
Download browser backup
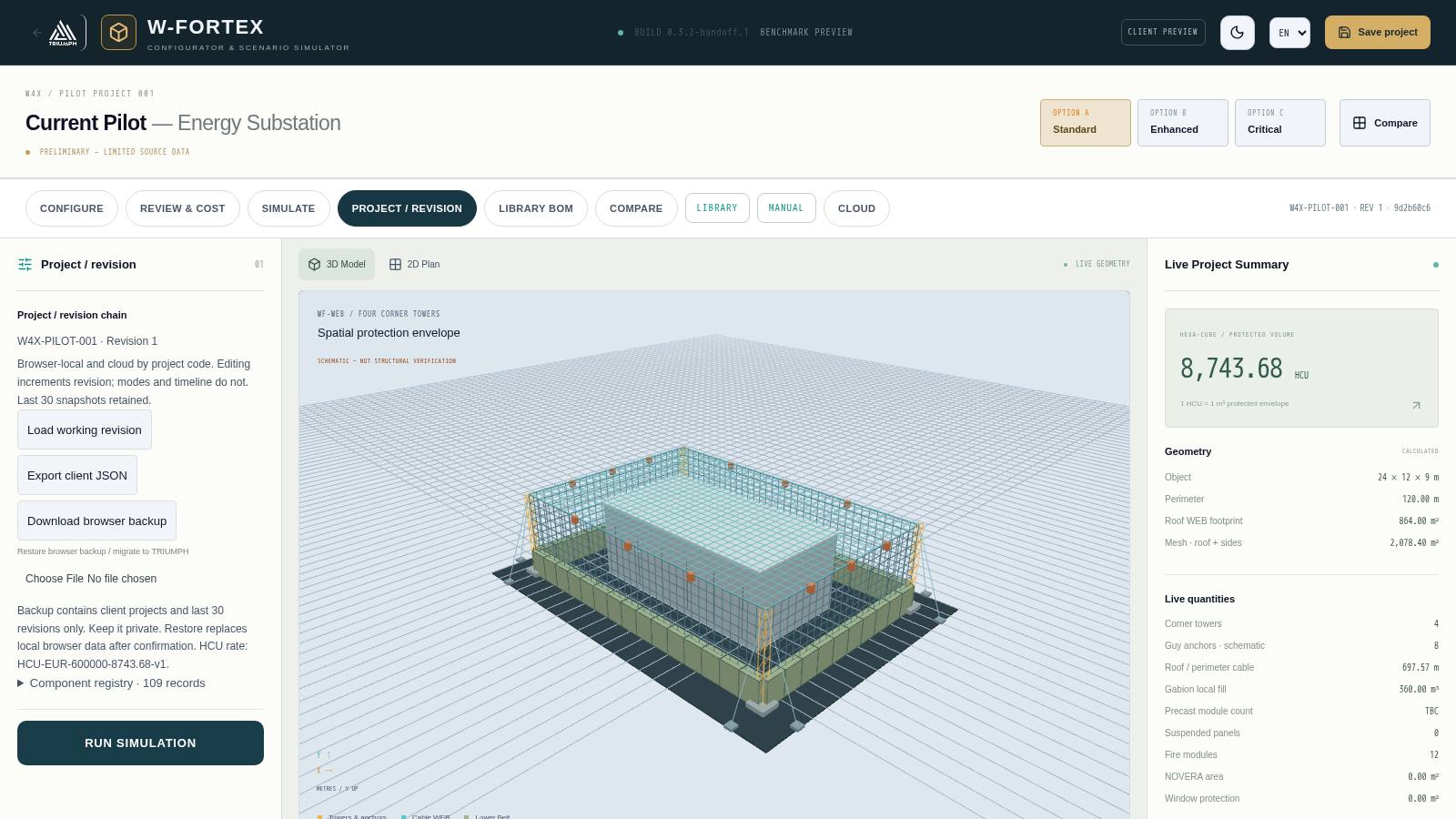point(96,521)
